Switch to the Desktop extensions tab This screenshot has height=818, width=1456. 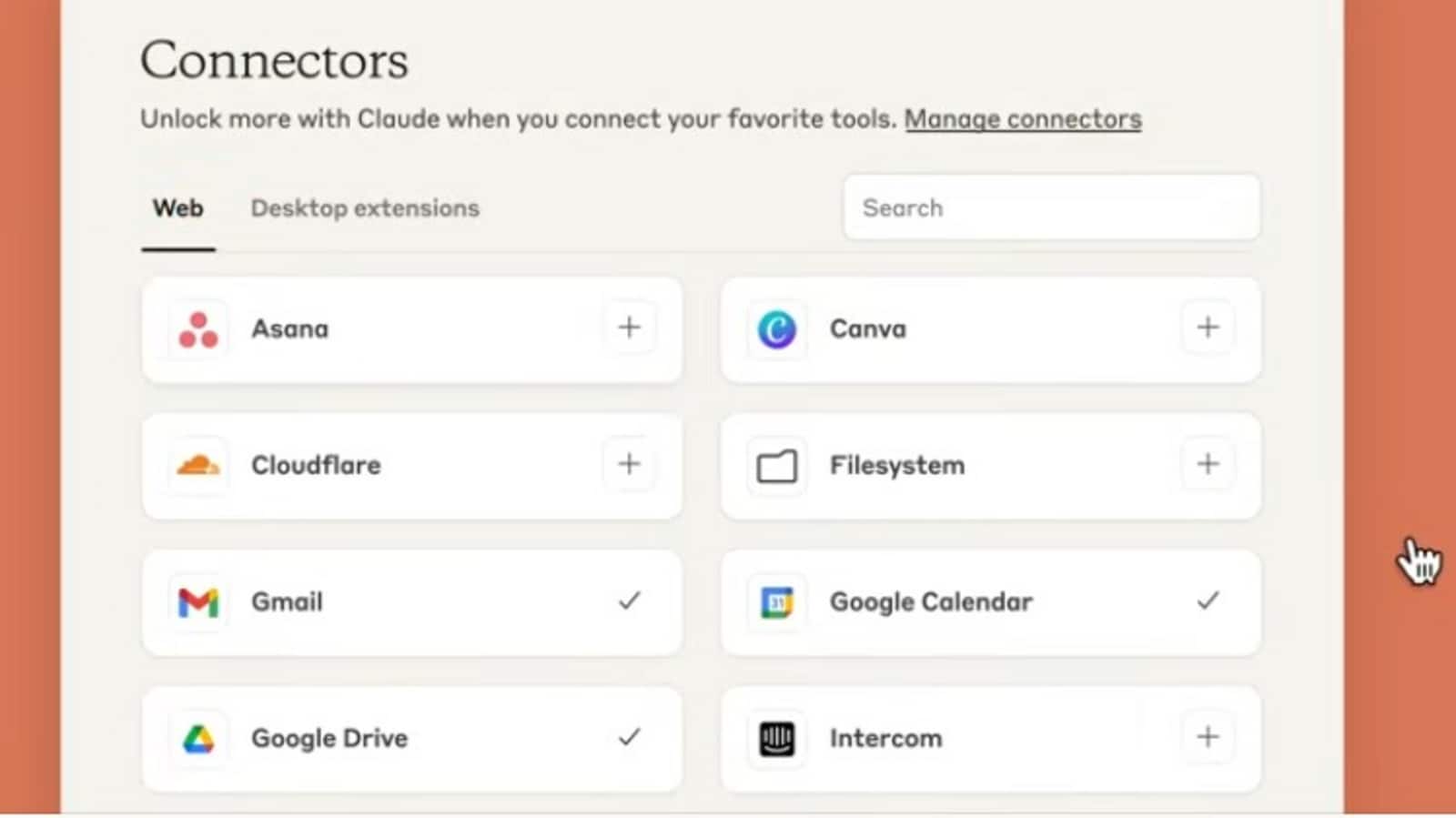(364, 207)
